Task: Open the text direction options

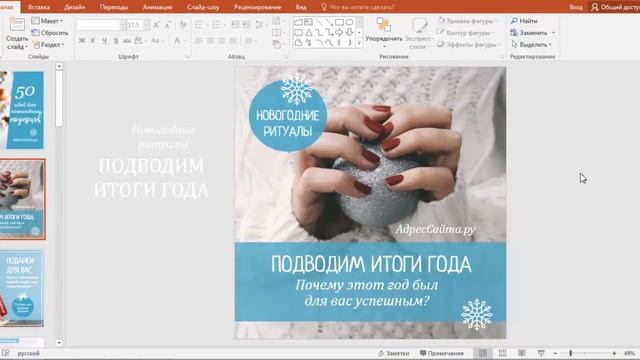Action: coord(278,20)
